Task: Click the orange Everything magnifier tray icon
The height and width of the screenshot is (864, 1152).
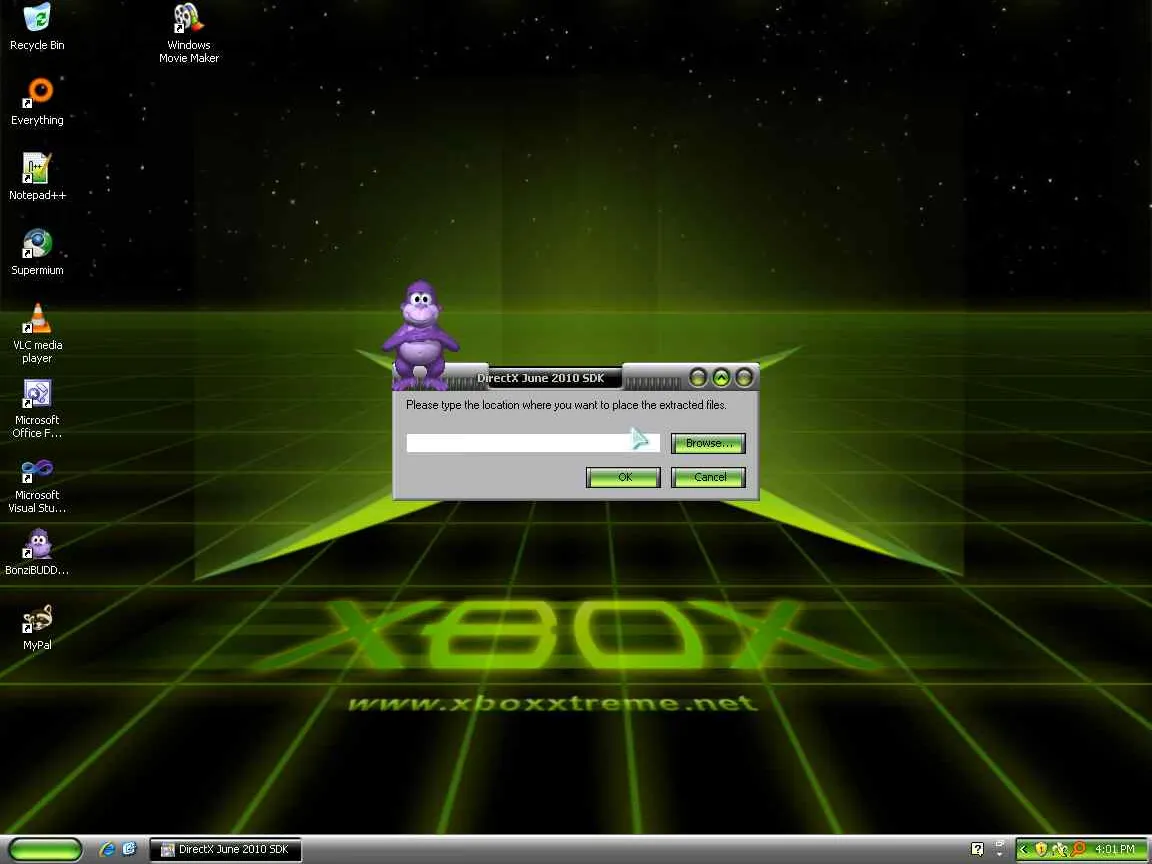Action: click(x=1078, y=849)
